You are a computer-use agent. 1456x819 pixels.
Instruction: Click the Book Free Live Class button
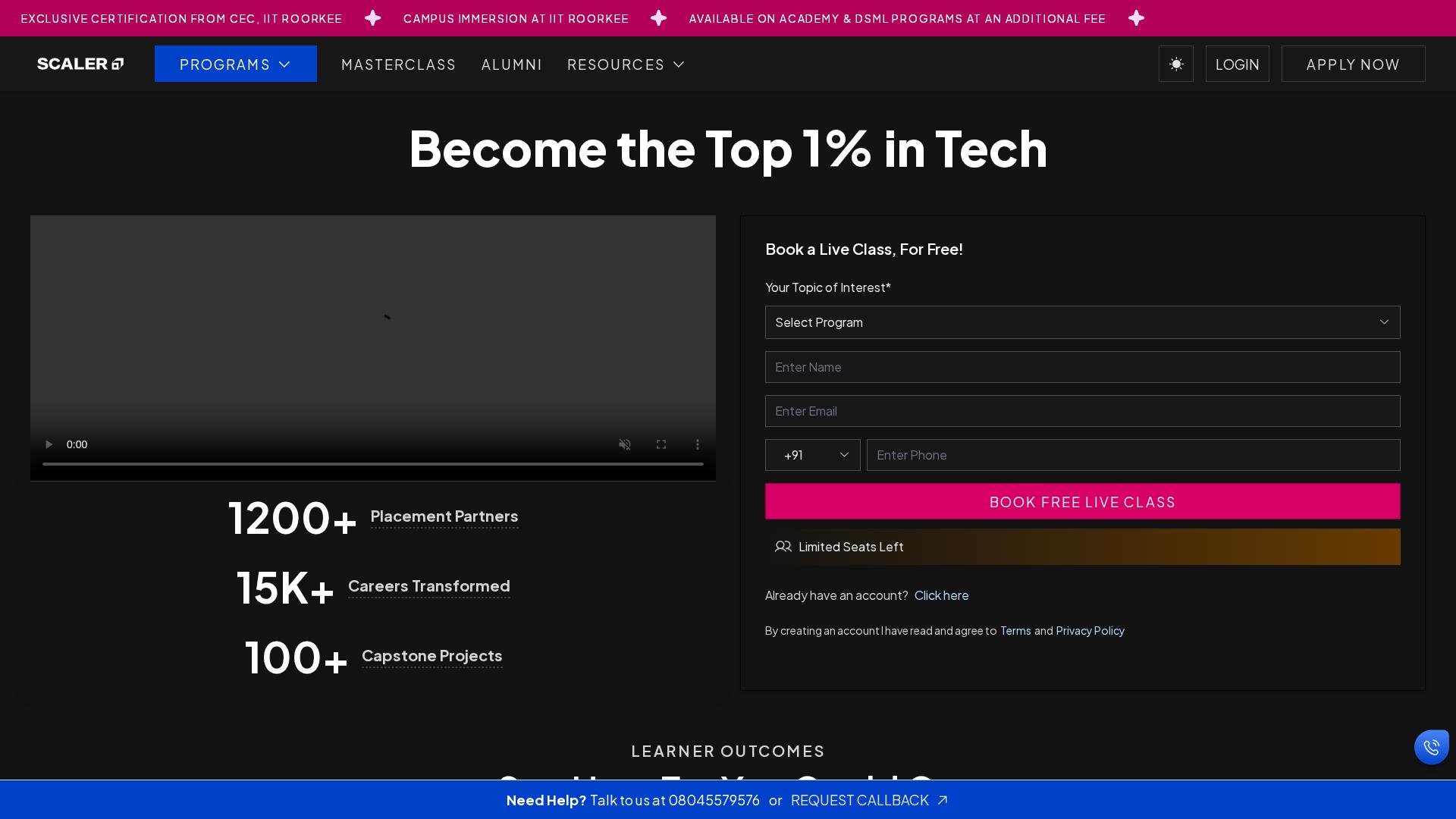[x=1083, y=501]
